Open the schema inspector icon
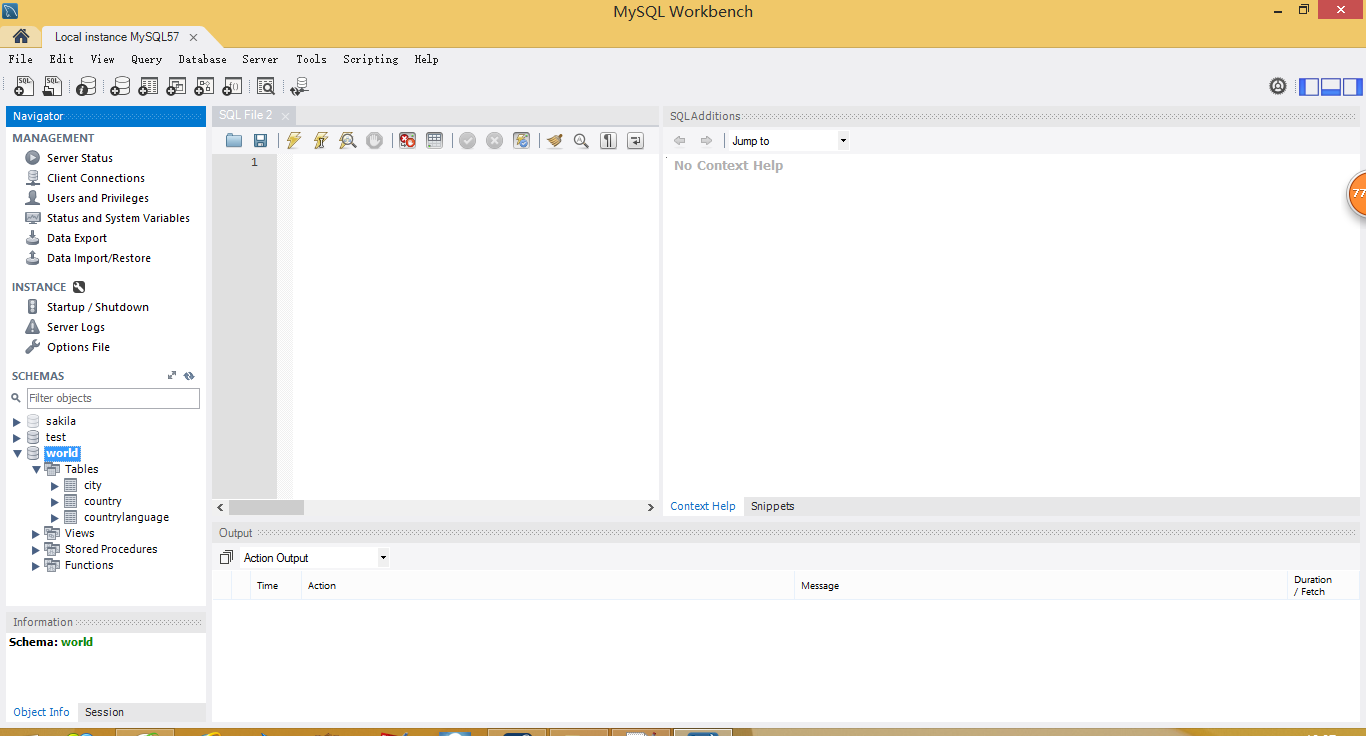Viewport: 1366px width, 736px height. [x=87, y=86]
